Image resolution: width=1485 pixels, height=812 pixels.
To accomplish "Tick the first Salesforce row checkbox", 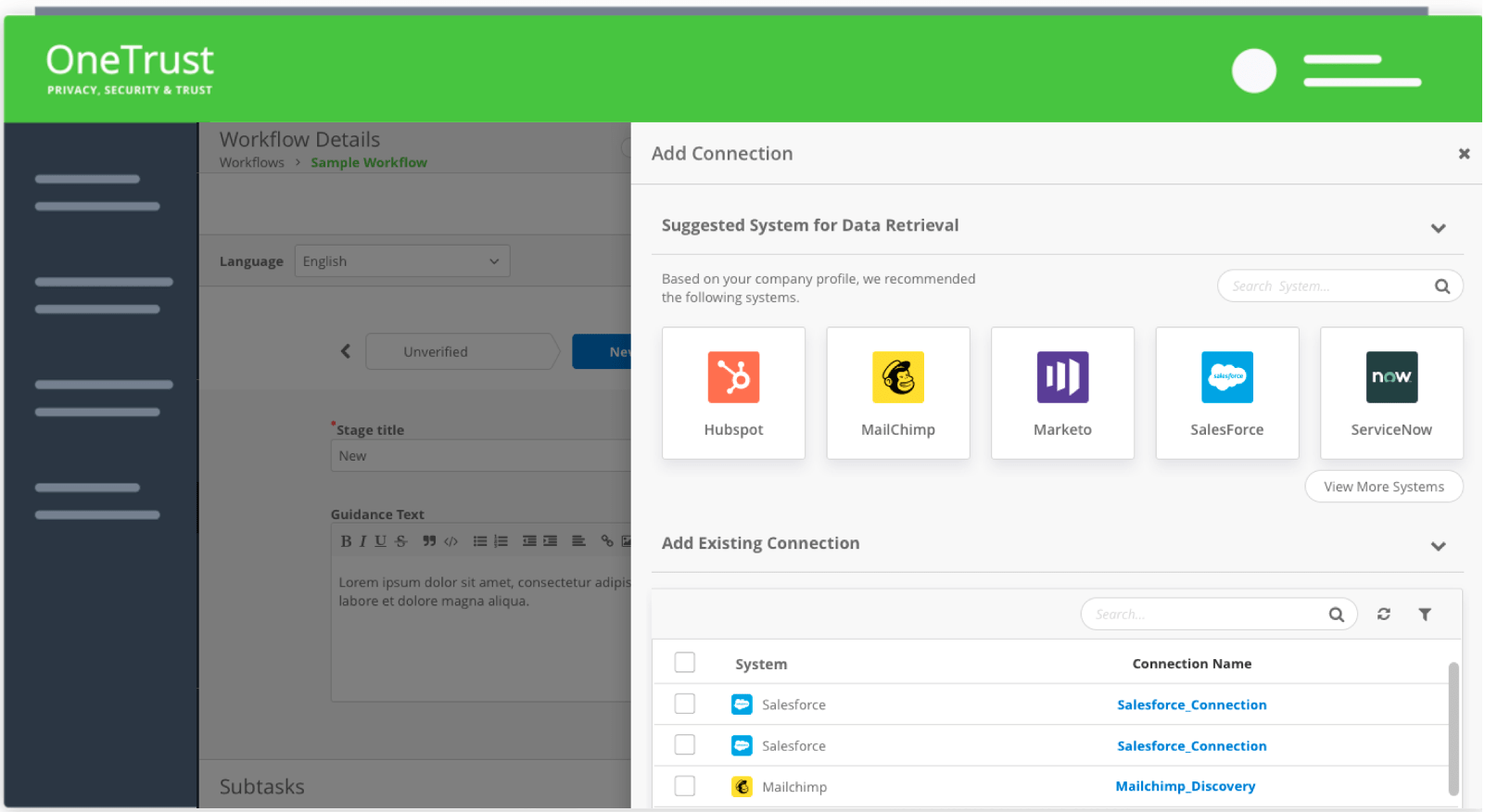I will [685, 704].
